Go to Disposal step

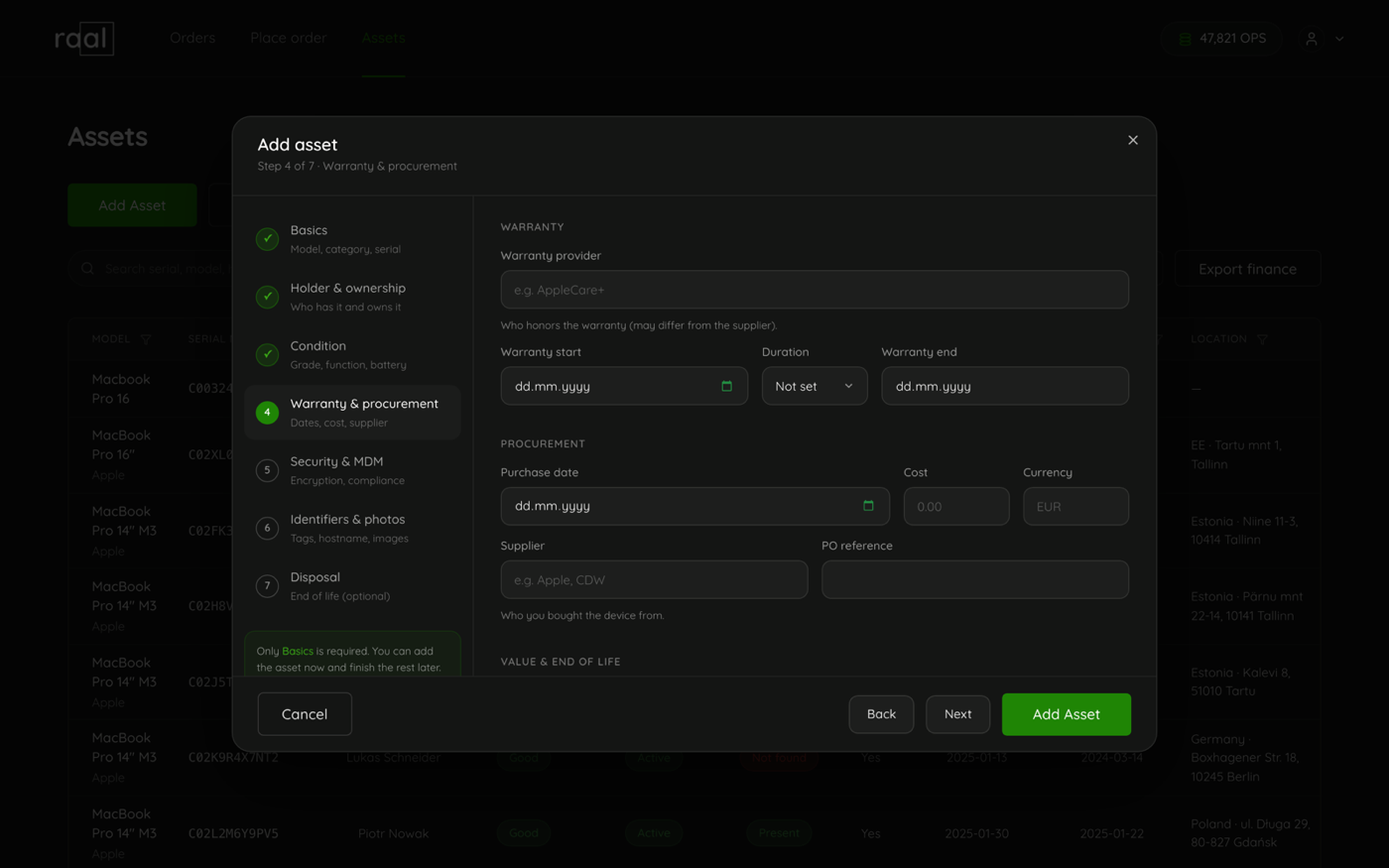tap(352, 585)
